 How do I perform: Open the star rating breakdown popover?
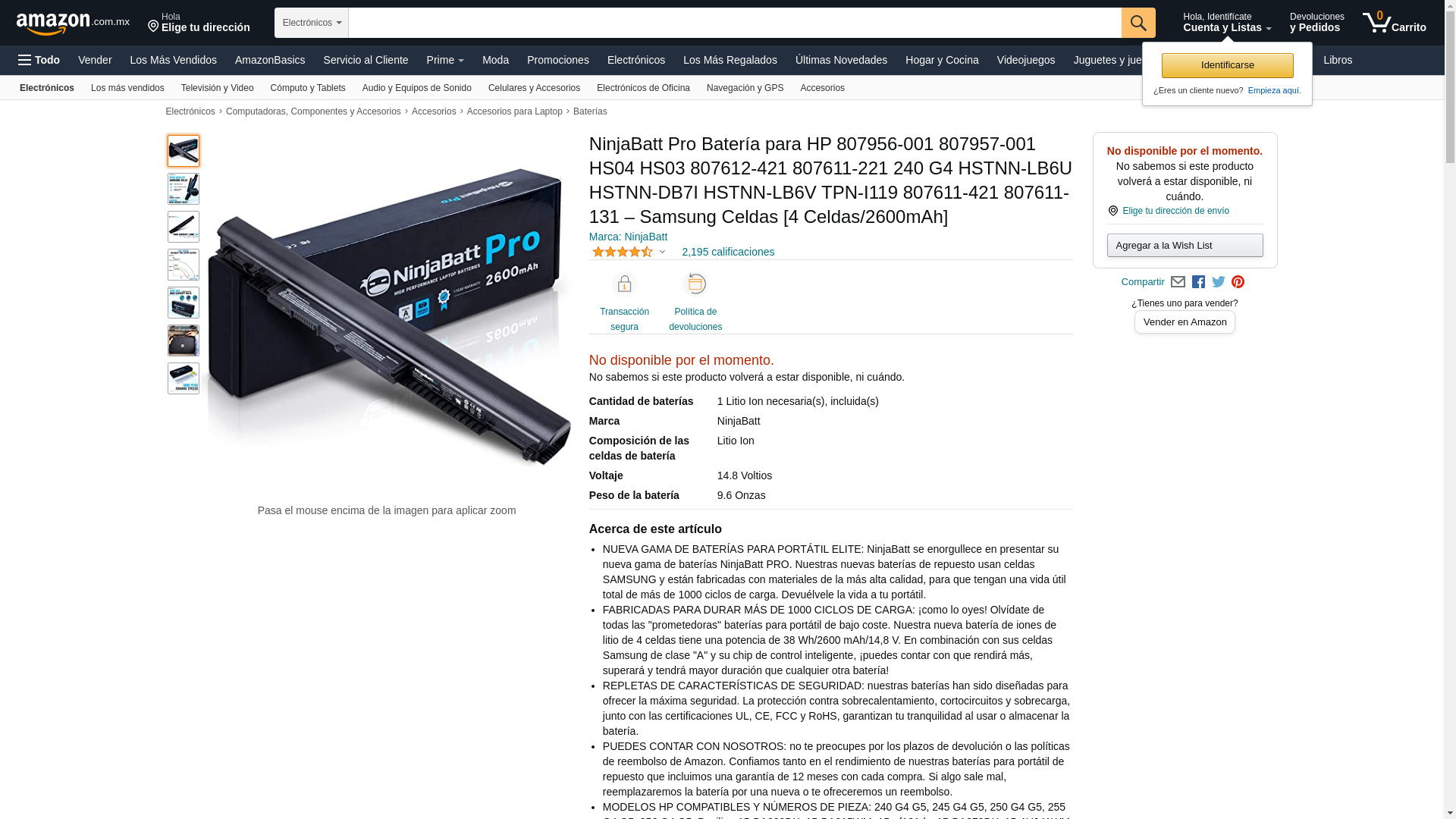[629, 252]
